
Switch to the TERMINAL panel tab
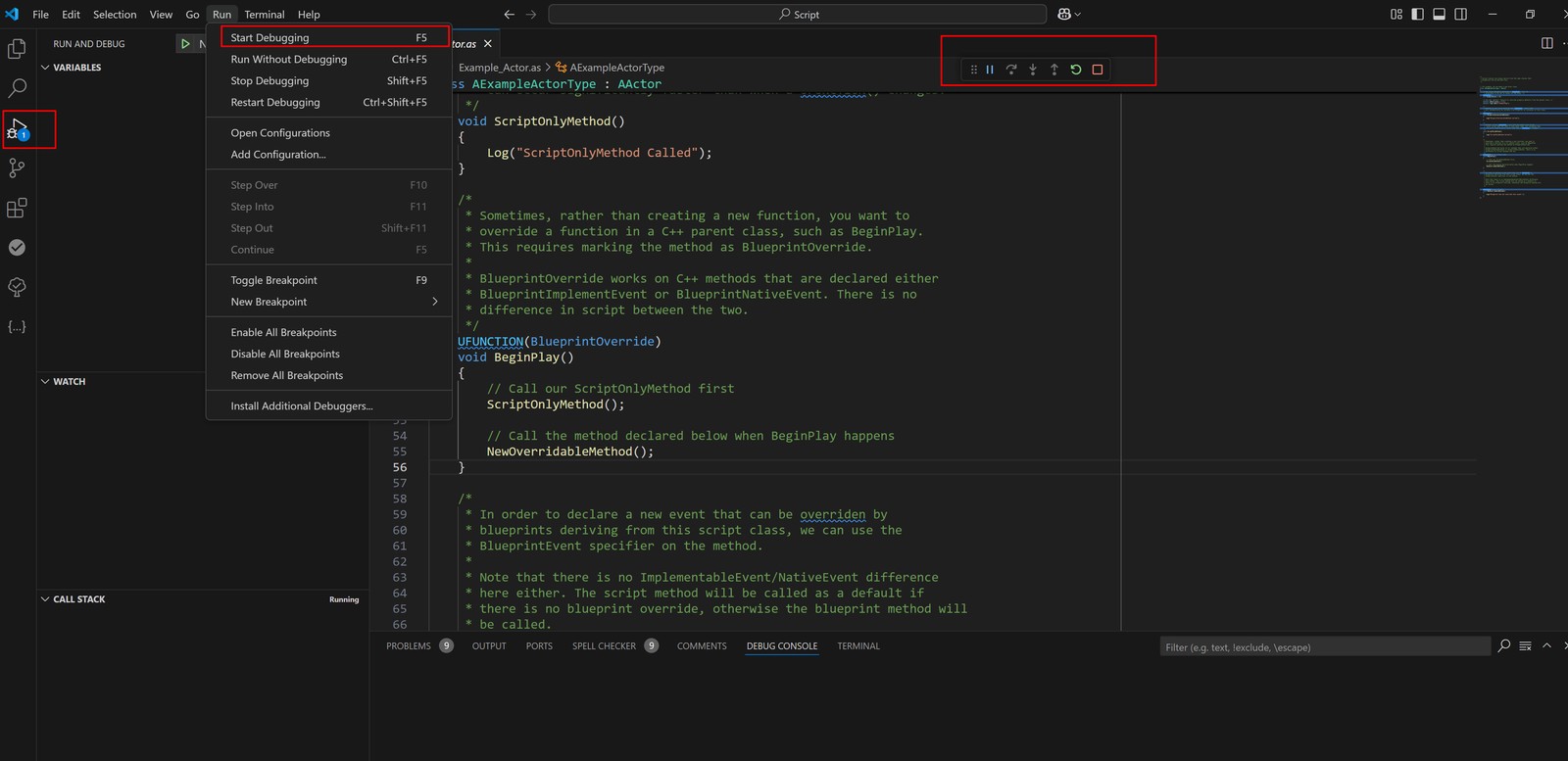(x=858, y=646)
